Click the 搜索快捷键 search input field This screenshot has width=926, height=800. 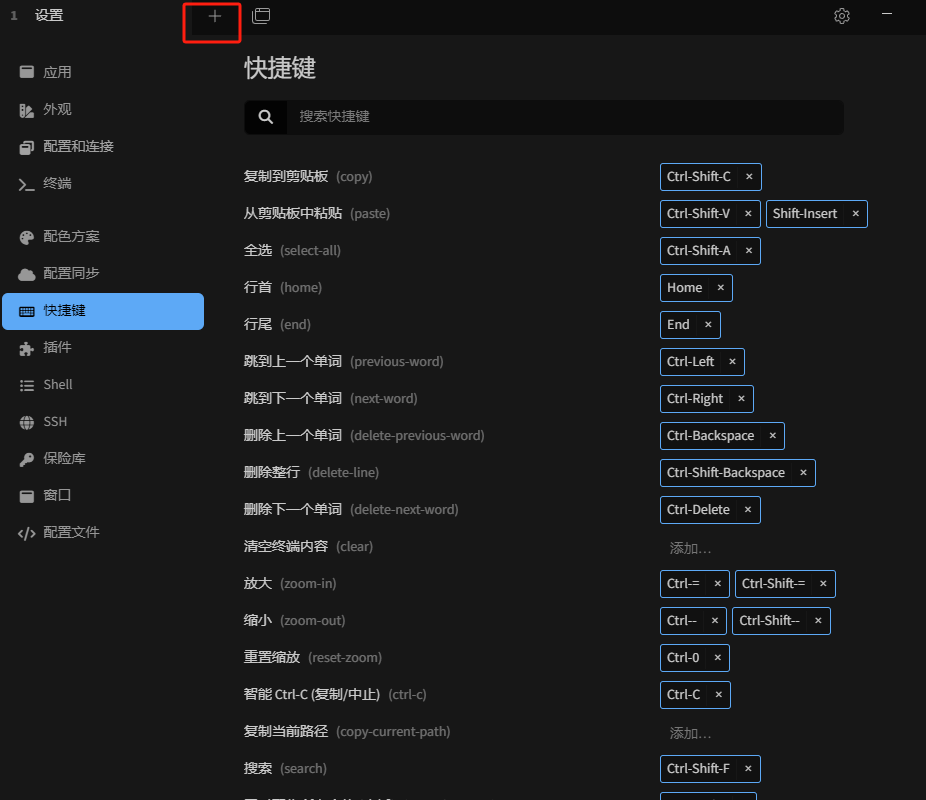[x=565, y=117]
